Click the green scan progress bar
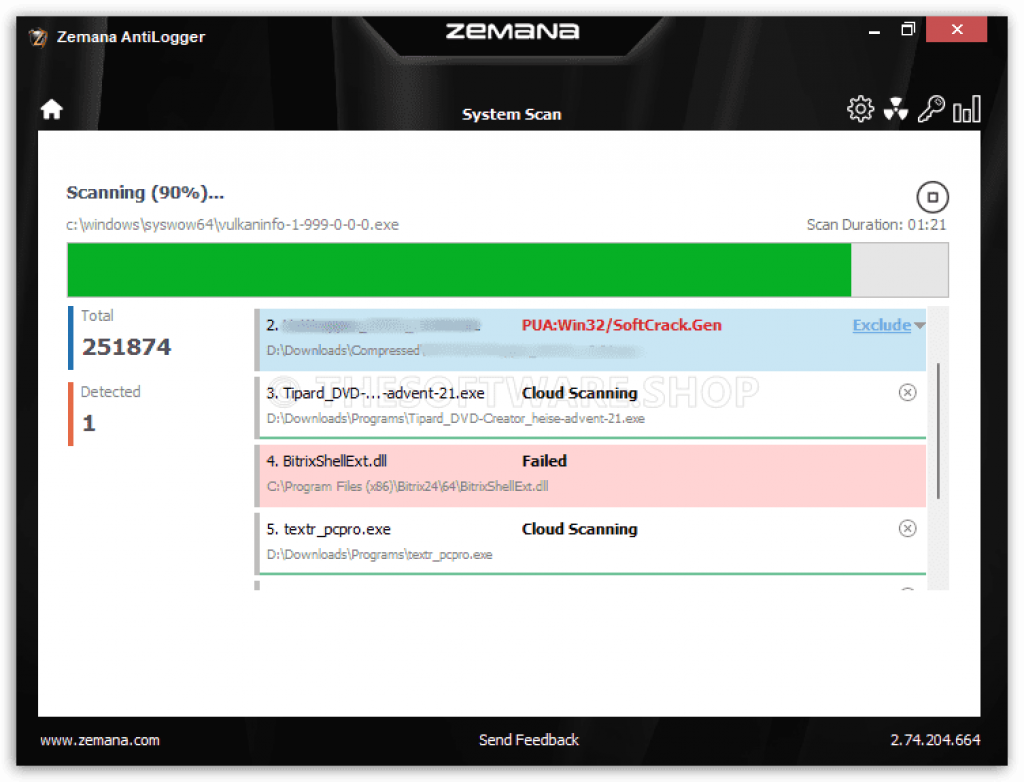This screenshot has width=1024, height=782. (507, 270)
